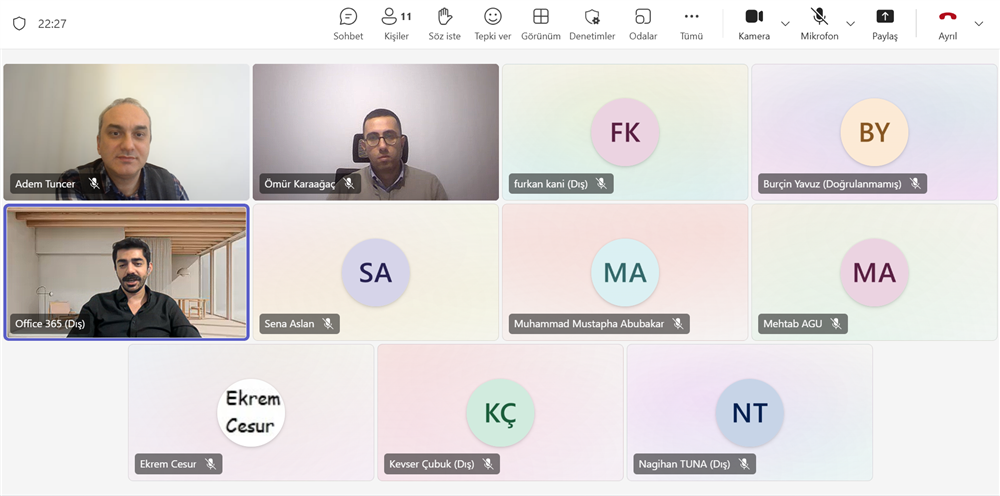This screenshot has width=1000, height=496.
Task: Open Denetimler meeting controls
Action: tap(592, 23)
